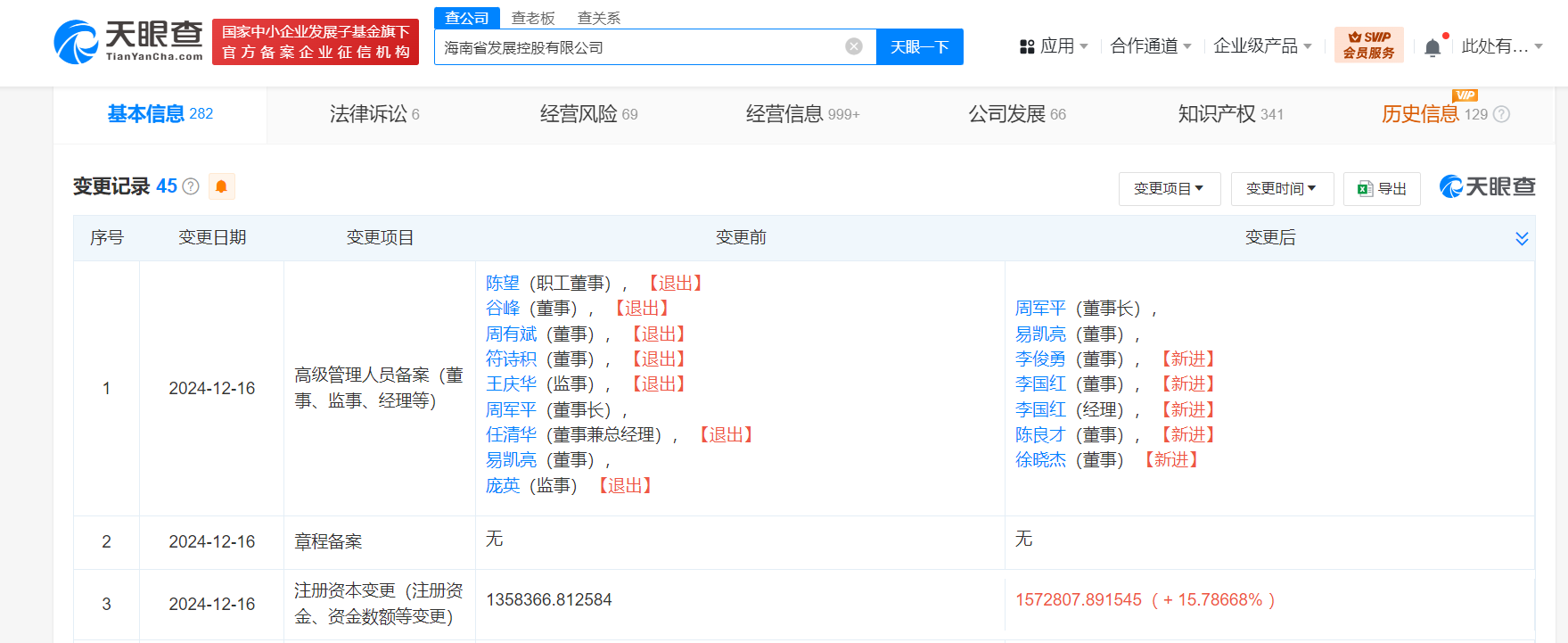Click the help icon next to 变更记录 45
Screen dimensions: 1568x643
pyautogui.click(x=191, y=186)
